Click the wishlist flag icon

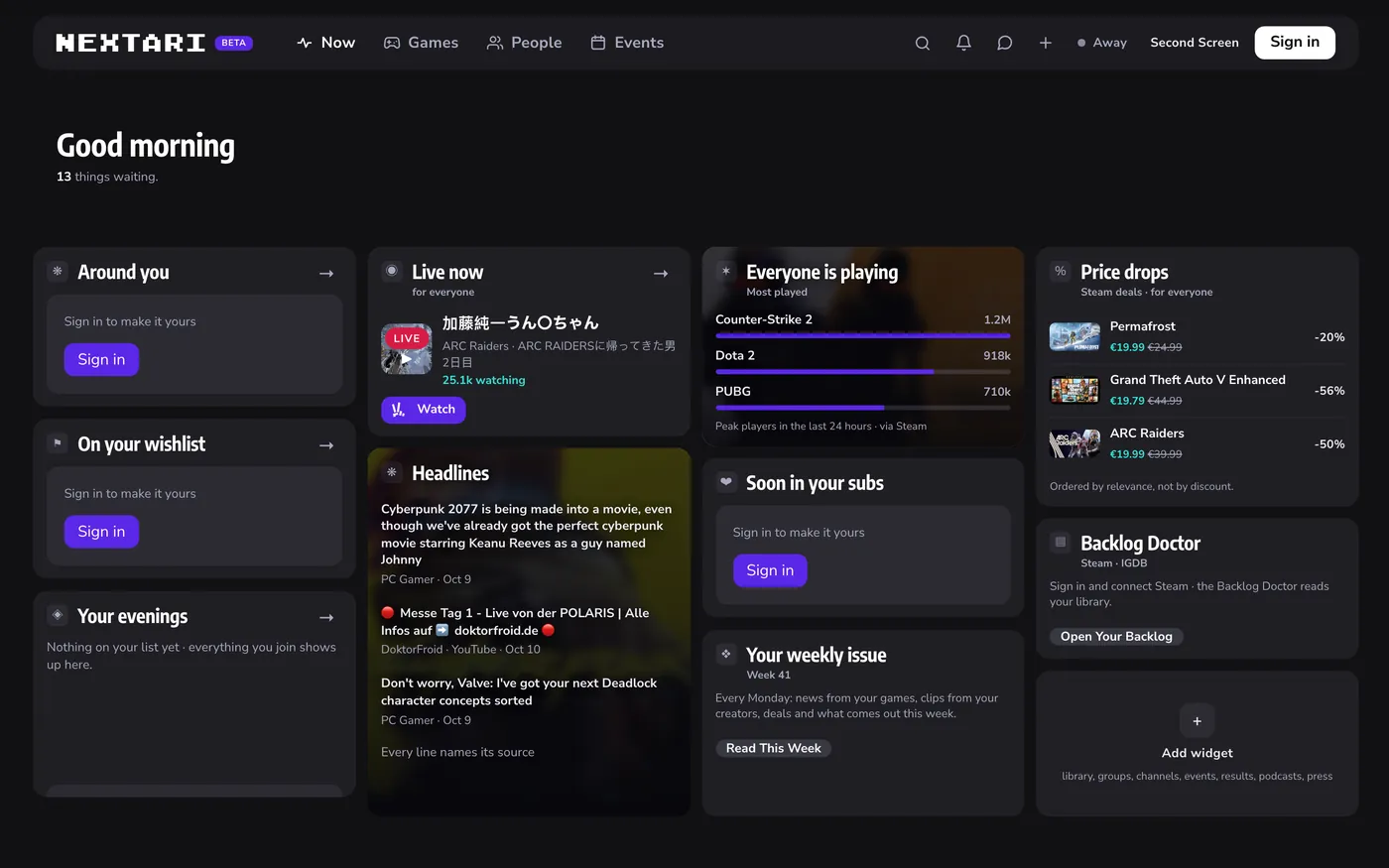(58, 442)
